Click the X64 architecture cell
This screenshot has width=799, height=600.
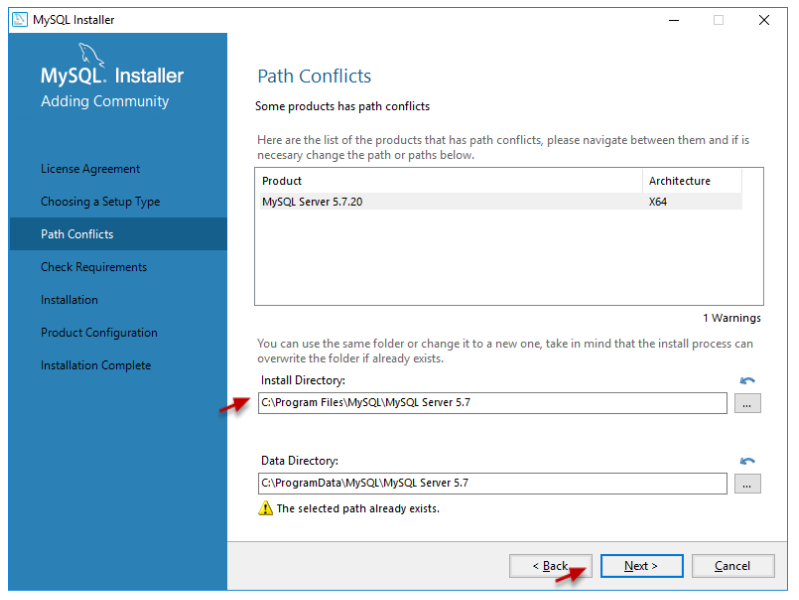pos(658,201)
